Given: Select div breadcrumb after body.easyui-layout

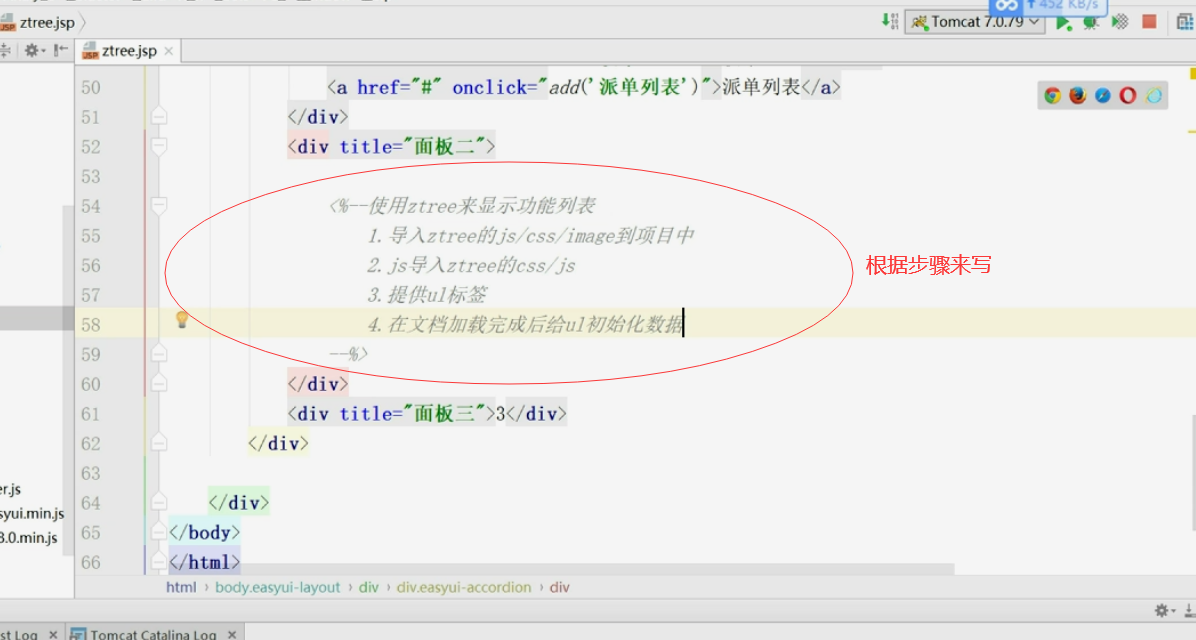Looking at the screenshot, I should click(368, 587).
